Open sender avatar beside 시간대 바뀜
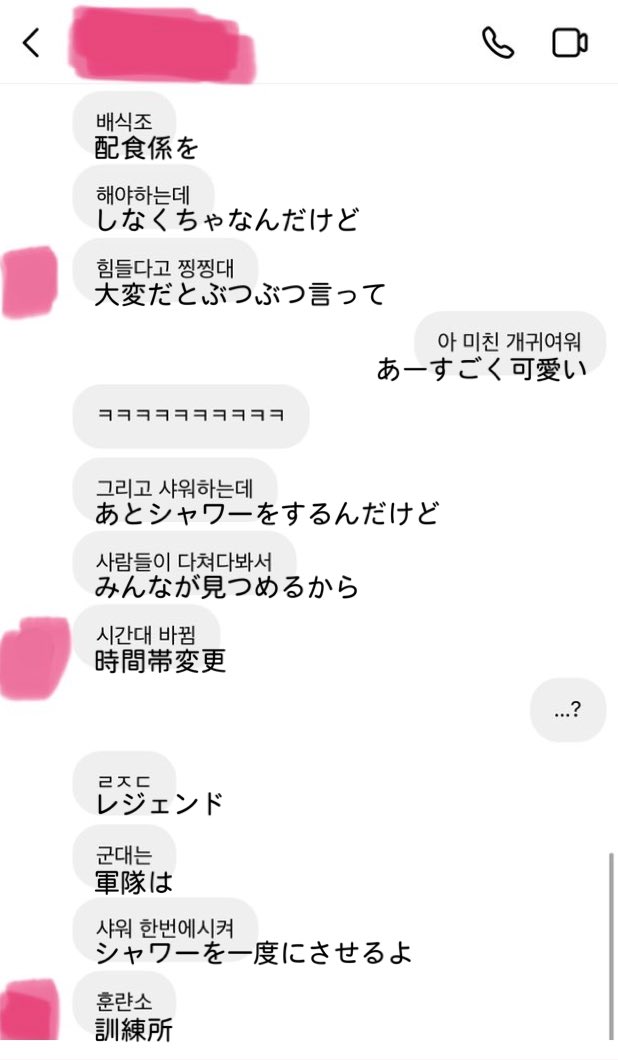The image size is (618, 1060). tap(34, 658)
